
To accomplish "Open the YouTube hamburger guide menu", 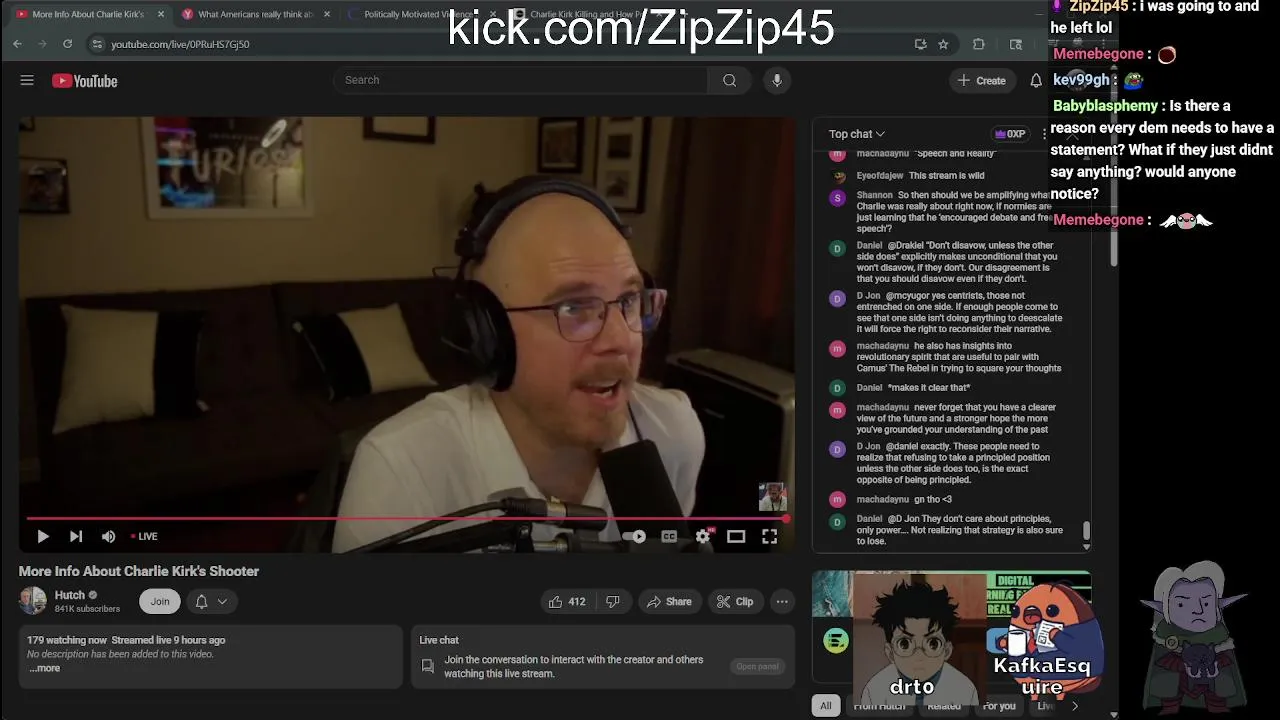I will 27,80.
